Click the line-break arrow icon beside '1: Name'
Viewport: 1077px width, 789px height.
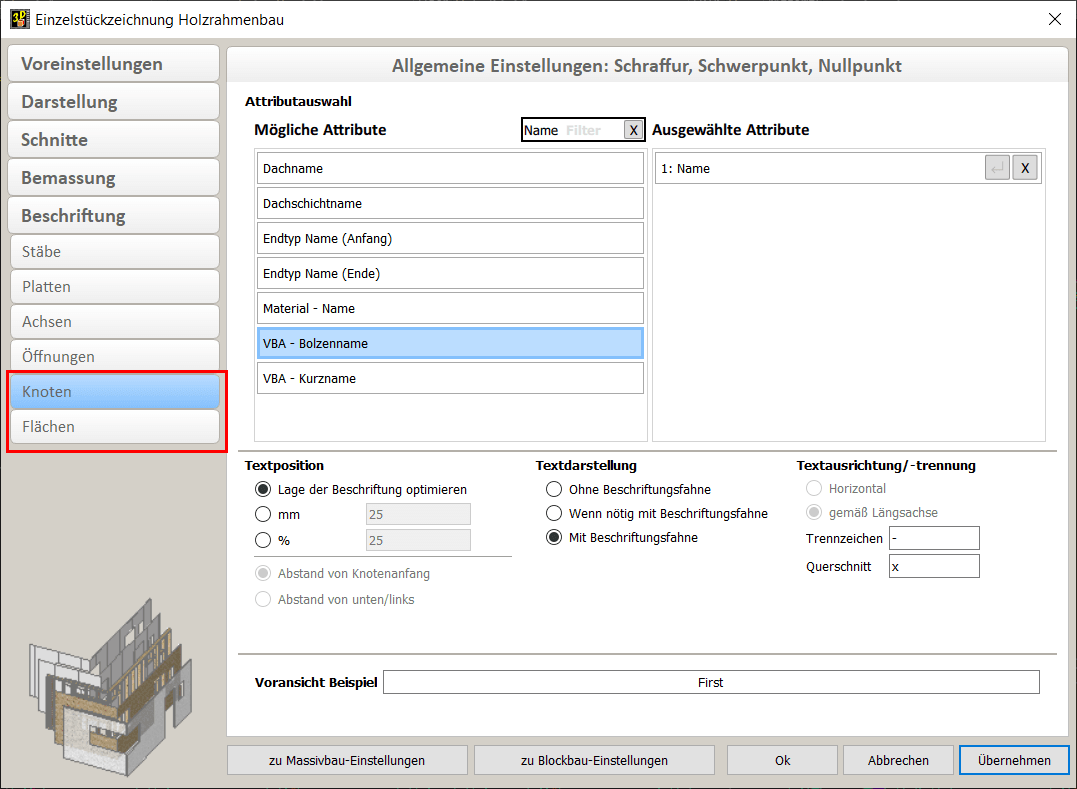pos(997,168)
